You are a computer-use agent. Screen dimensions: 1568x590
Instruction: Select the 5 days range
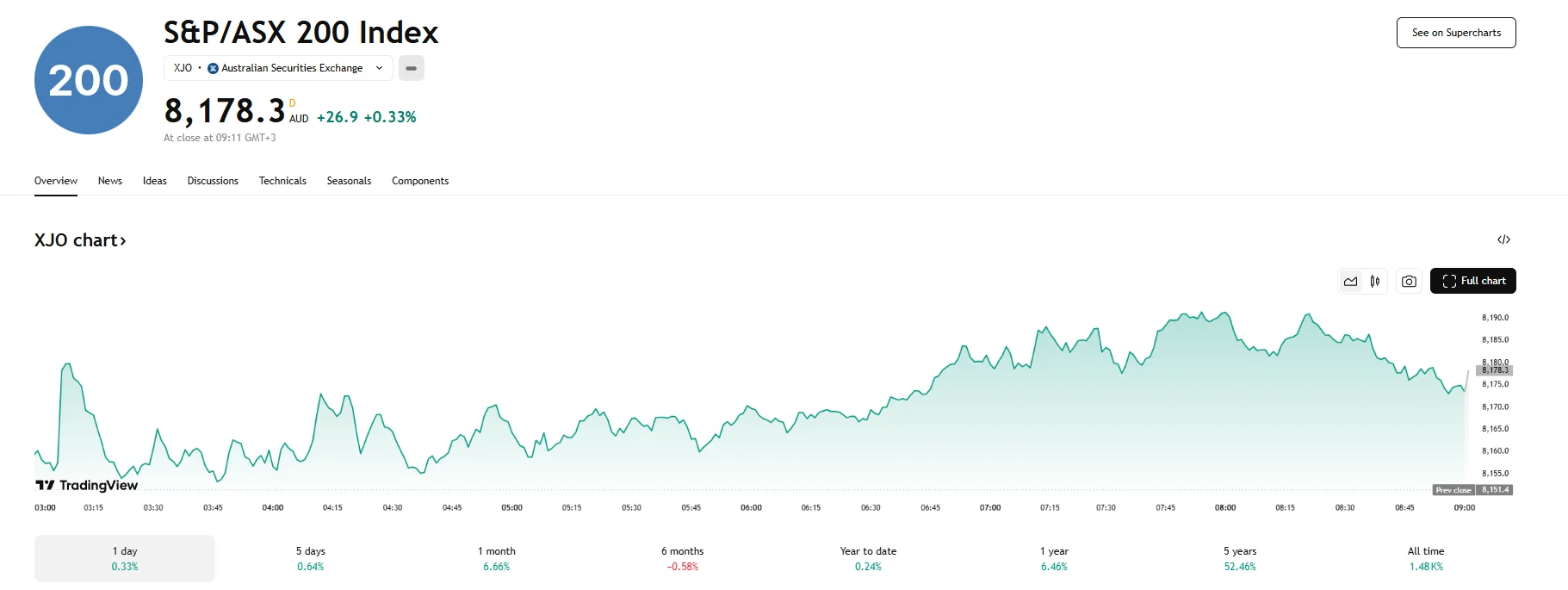(311, 558)
